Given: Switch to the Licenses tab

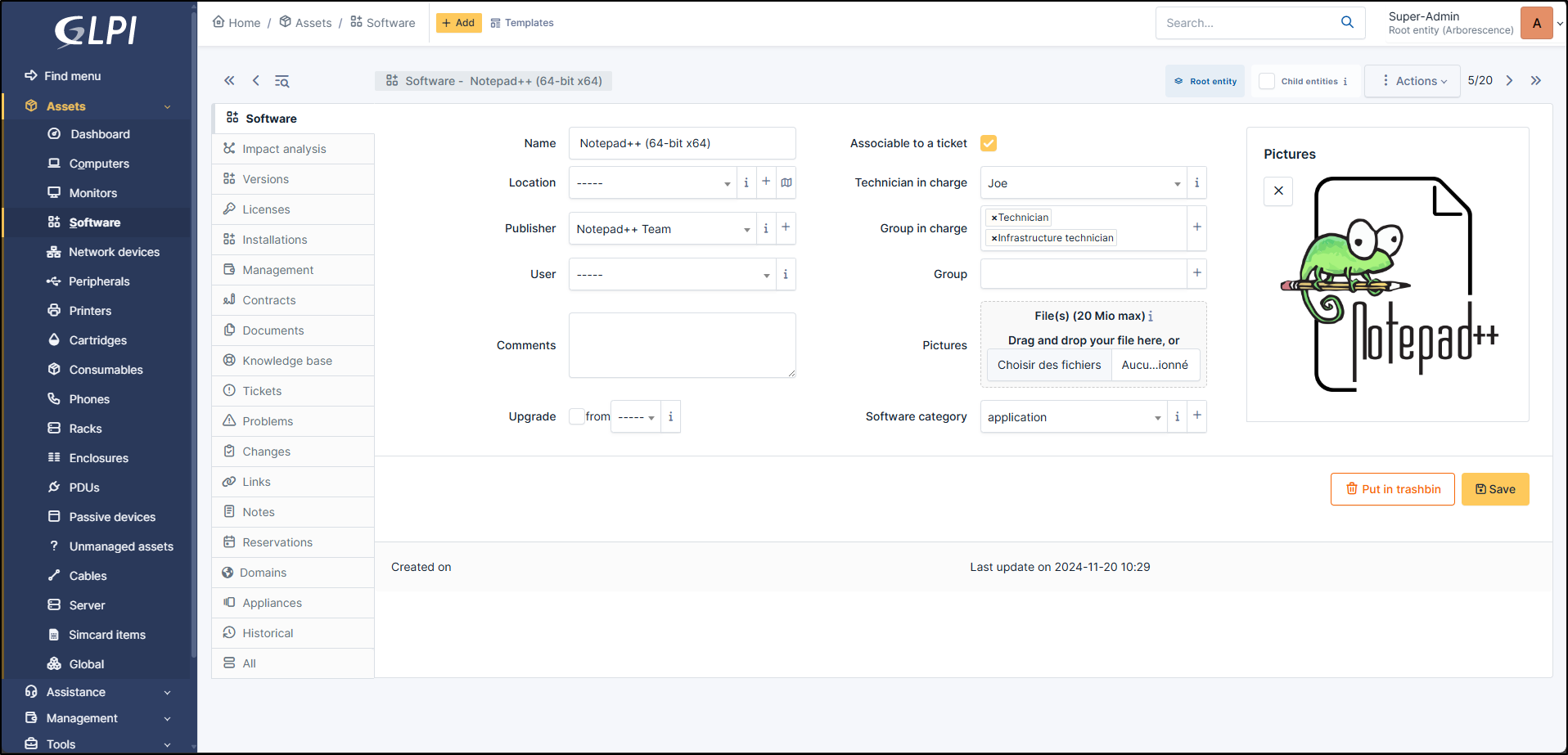Looking at the screenshot, I should [293, 209].
